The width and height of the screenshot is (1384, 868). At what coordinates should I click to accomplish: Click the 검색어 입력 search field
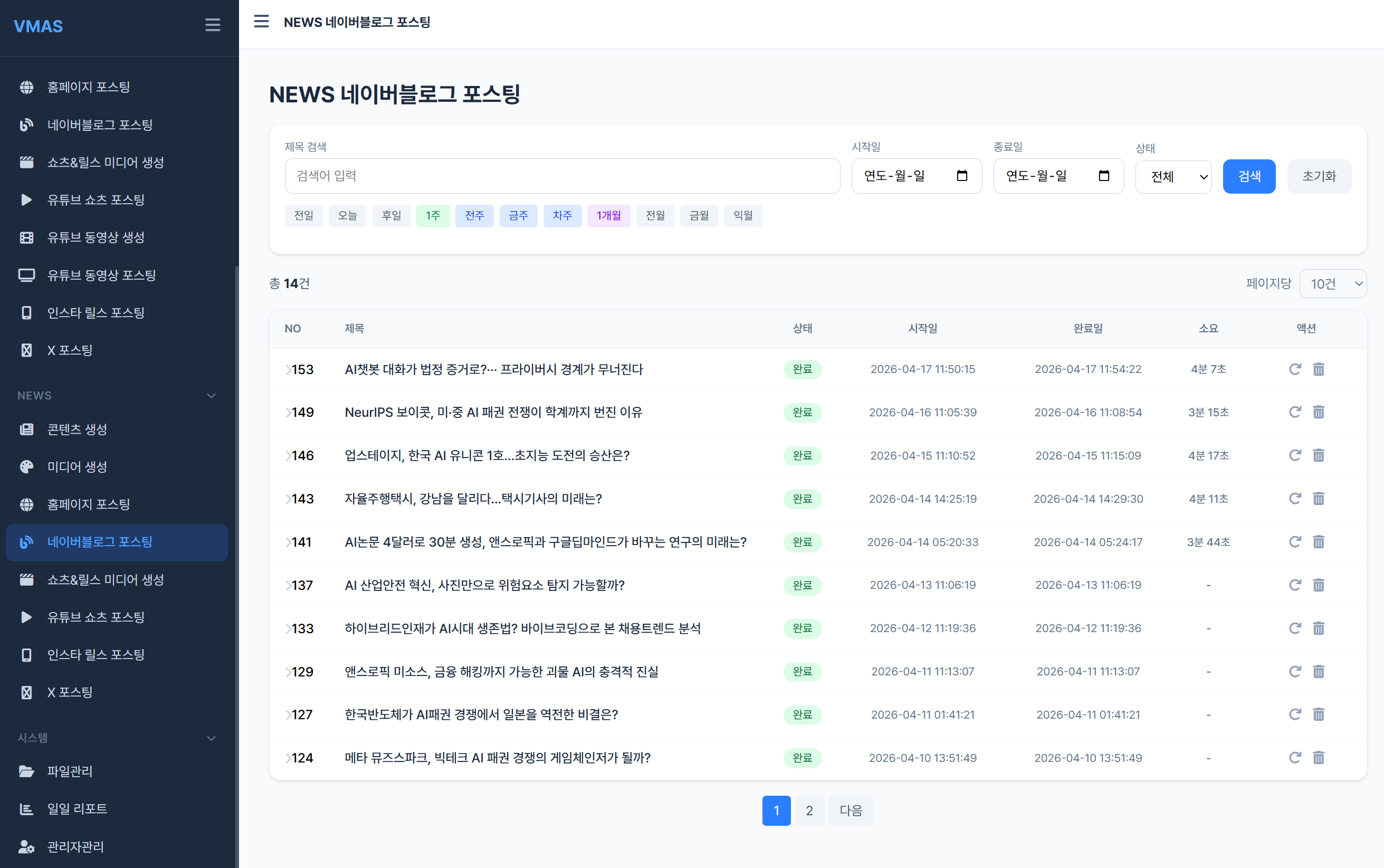(x=561, y=176)
